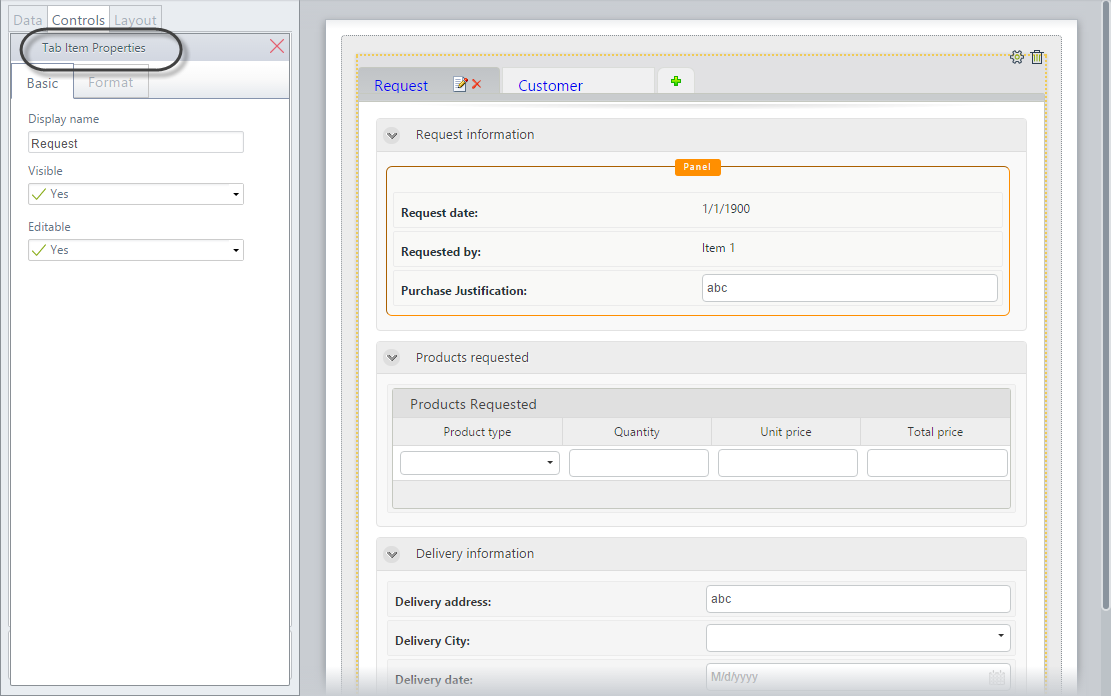
Task: Click the Delivery City: label
Action: click(x=432, y=641)
